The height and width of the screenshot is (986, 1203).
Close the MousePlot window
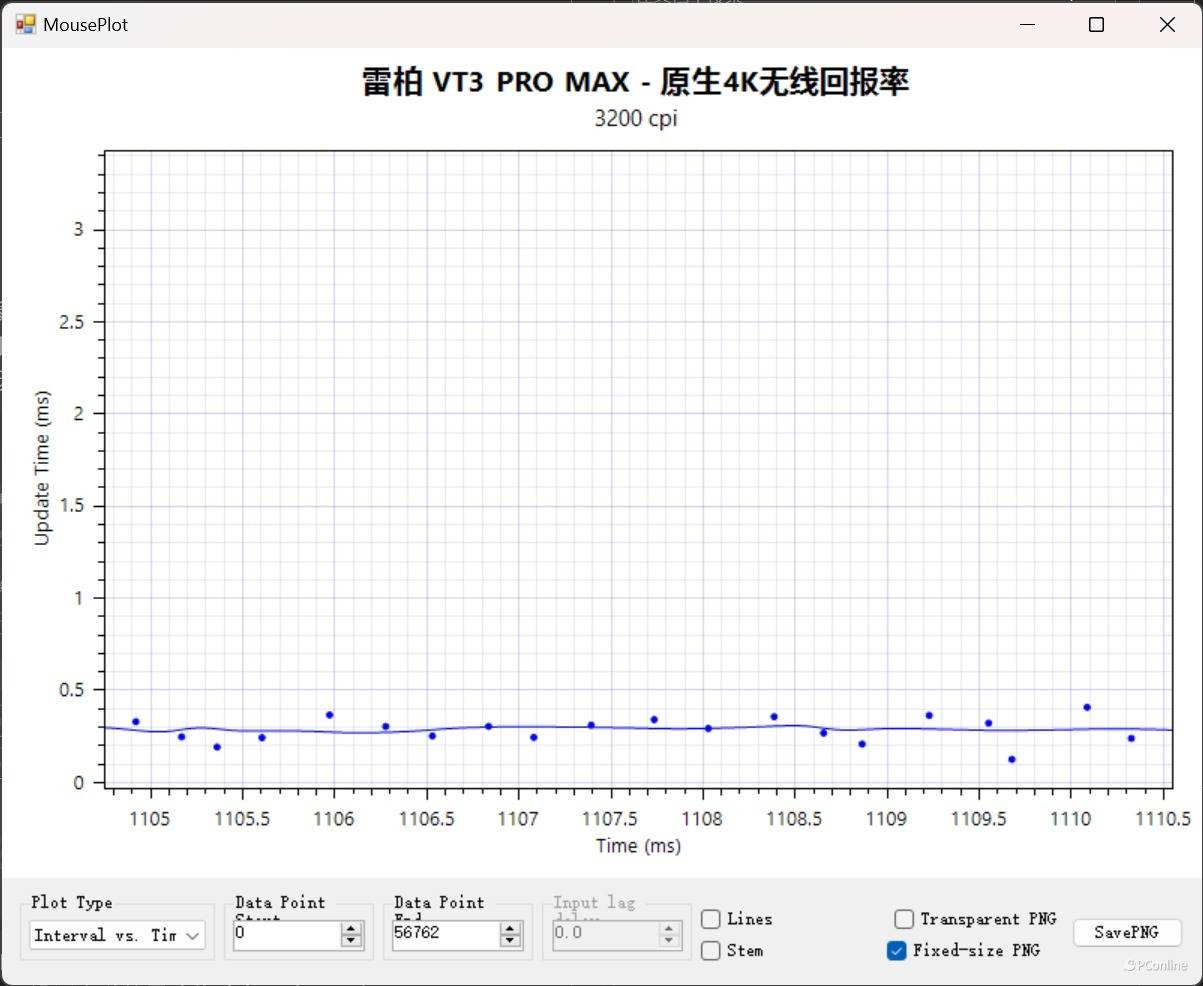pos(1167,25)
